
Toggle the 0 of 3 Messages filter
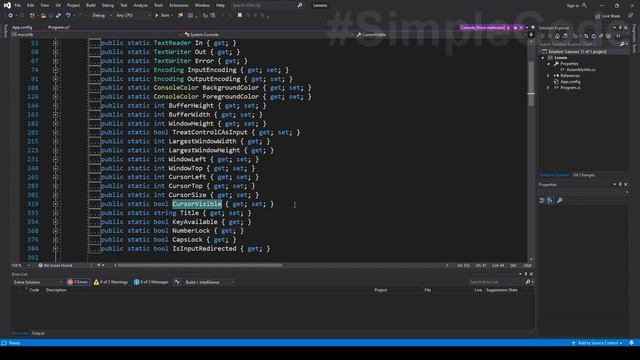[151, 282]
